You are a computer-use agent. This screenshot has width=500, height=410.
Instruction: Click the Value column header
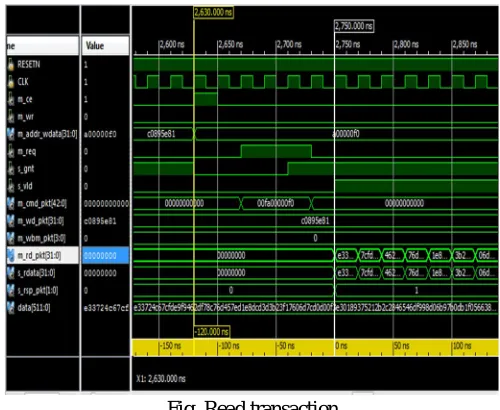(x=105, y=45)
